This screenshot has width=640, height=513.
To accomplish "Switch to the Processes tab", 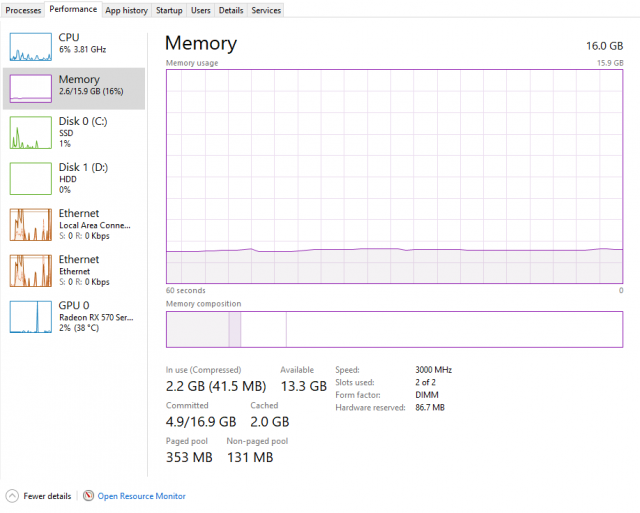I will pos(24,10).
